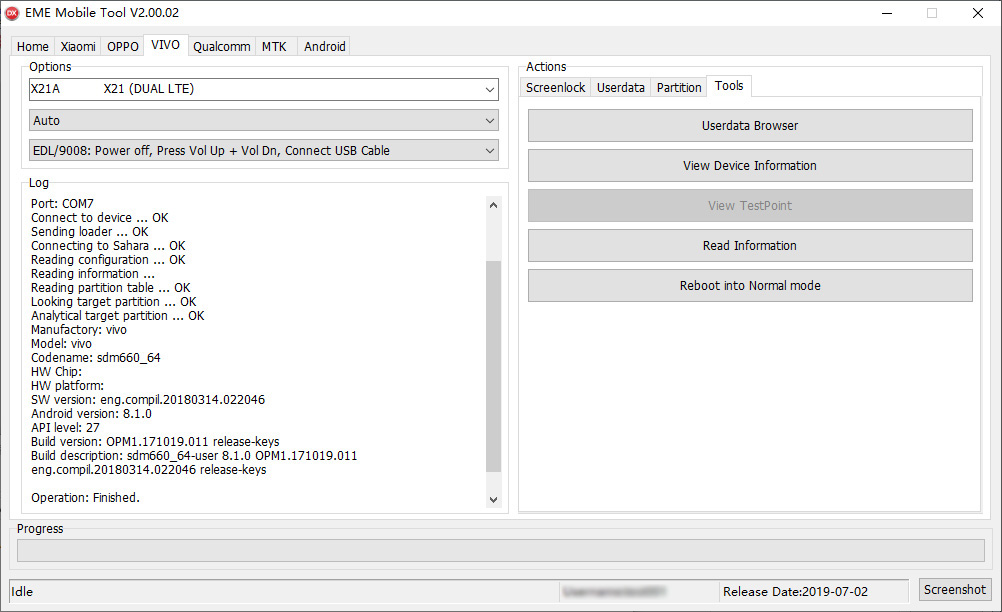Click the Idle status bar text
This screenshot has width=1002, height=612.
pyautogui.click(x=22, y=592)
